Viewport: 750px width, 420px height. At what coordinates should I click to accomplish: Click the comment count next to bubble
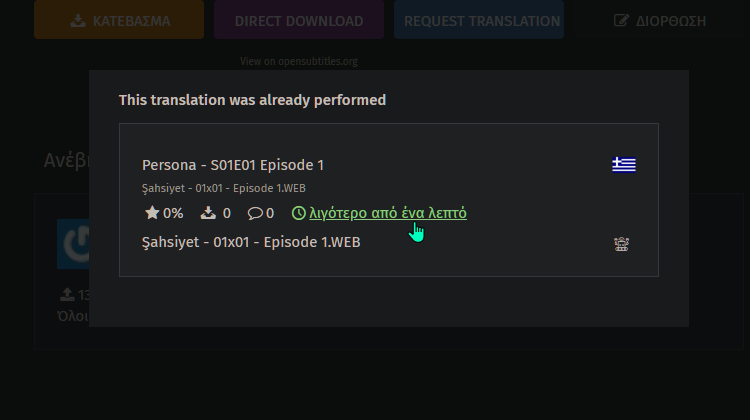270,213
